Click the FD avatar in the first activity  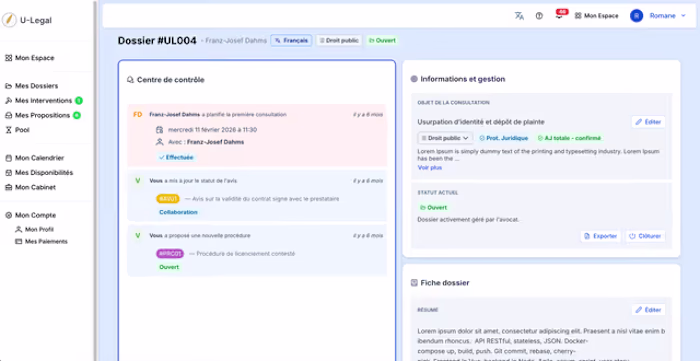click(138, 115)
